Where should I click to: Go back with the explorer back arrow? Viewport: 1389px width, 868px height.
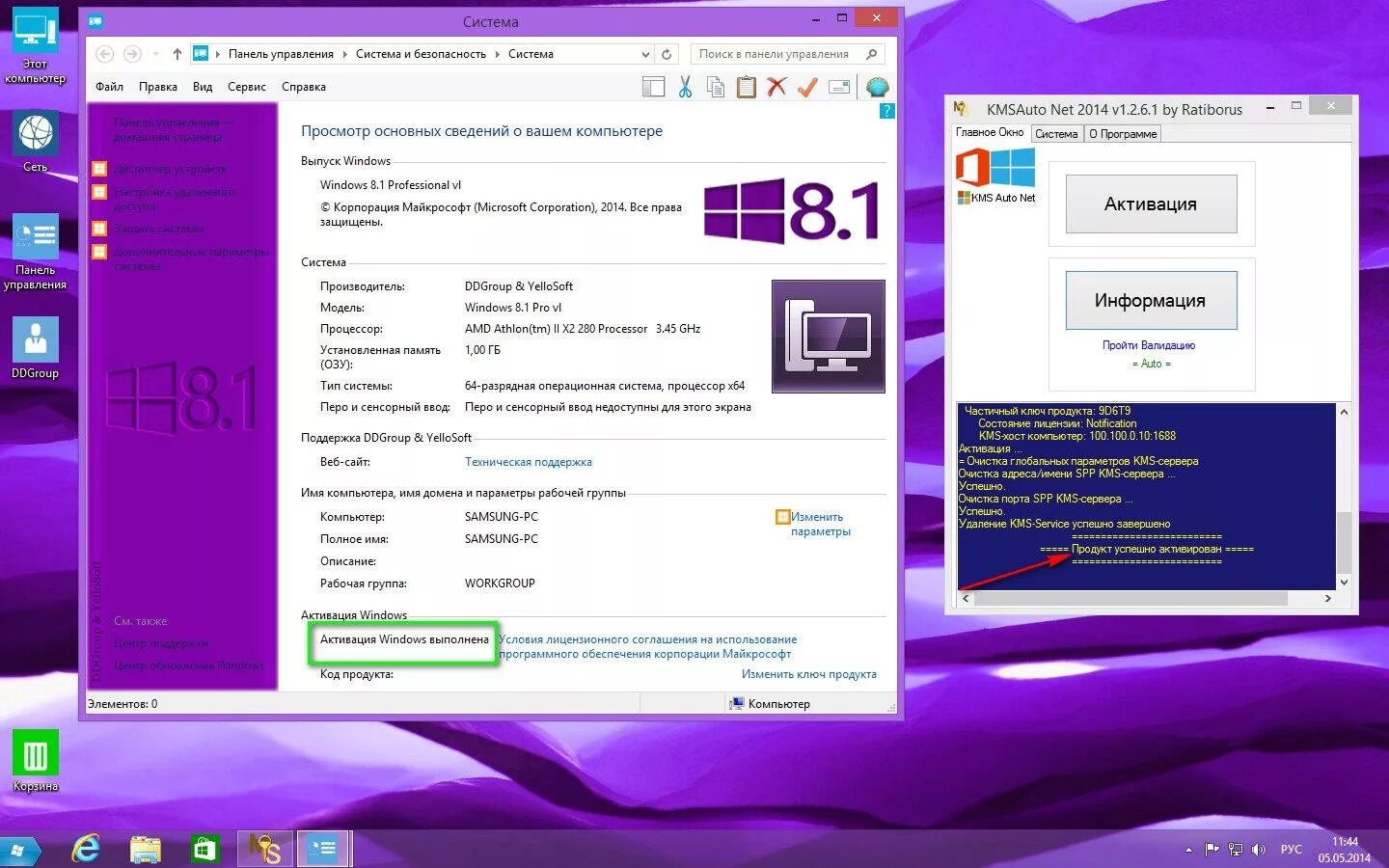click(105, 54)
